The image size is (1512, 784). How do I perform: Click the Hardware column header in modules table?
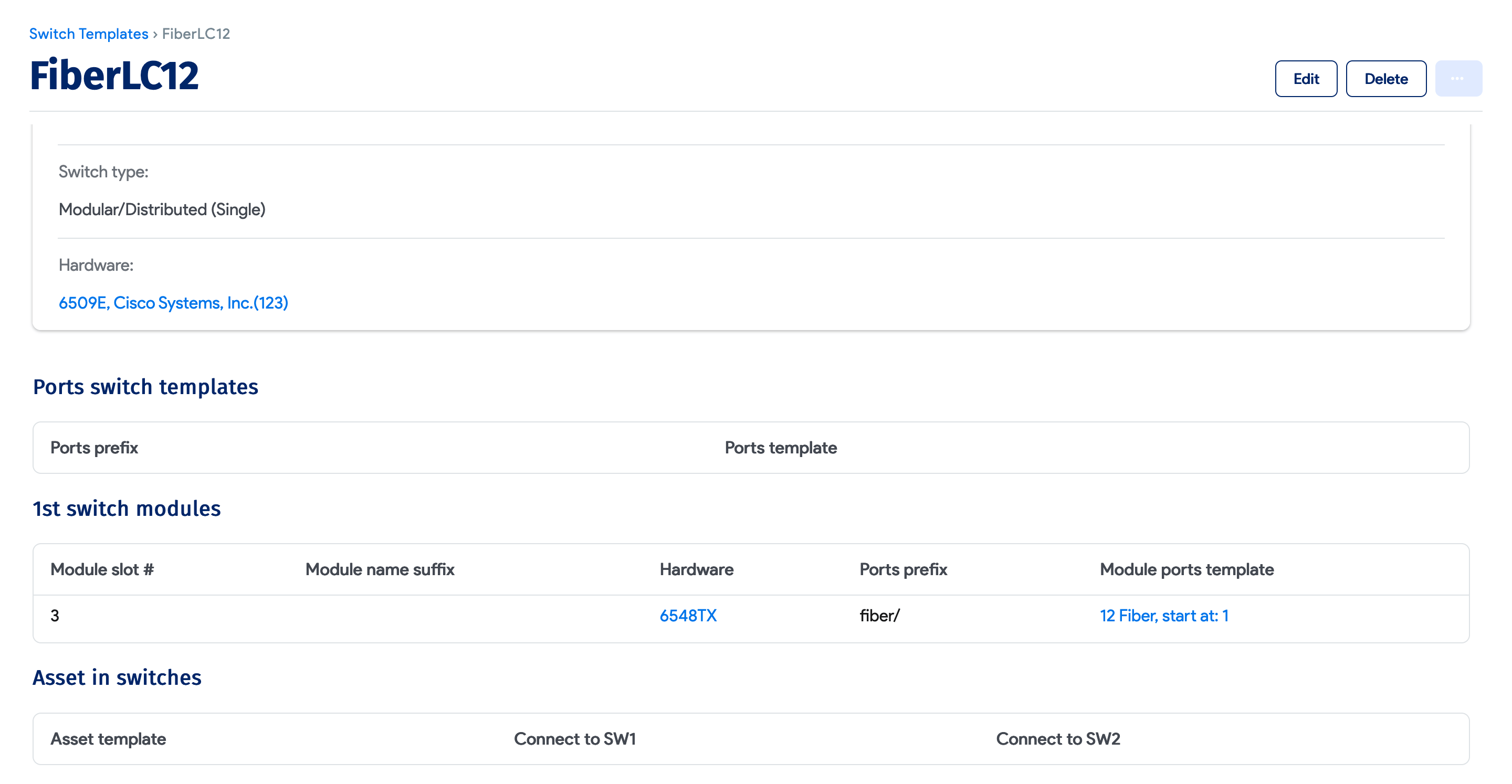(696, 569)
